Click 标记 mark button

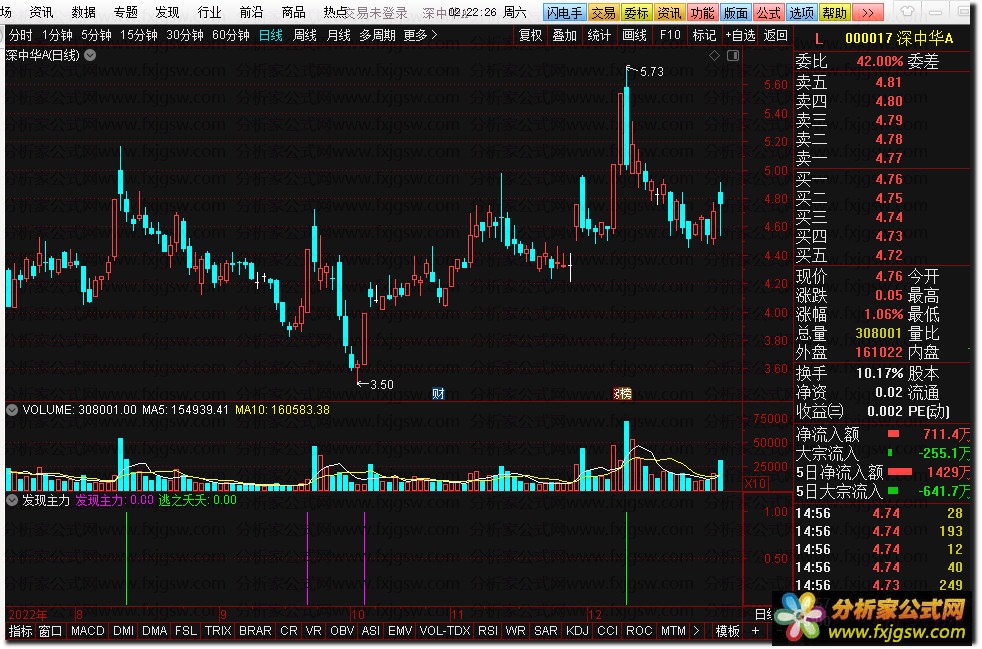[x=704, y=35]
